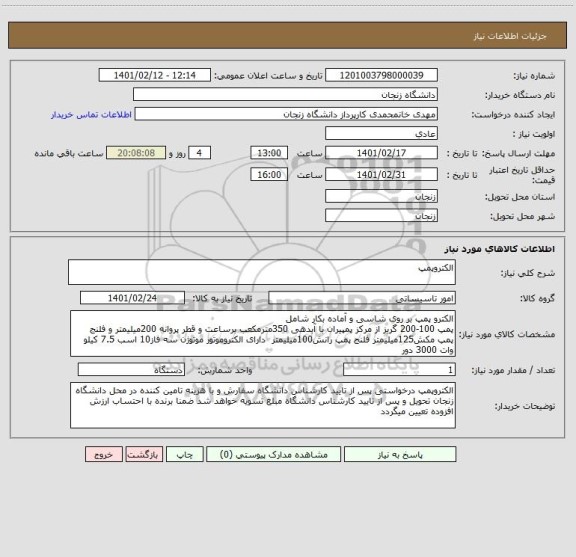Click the label 'ایجاد کننده درخواست:'
This screenshot has height=557, width=576.
coord(513,115)
